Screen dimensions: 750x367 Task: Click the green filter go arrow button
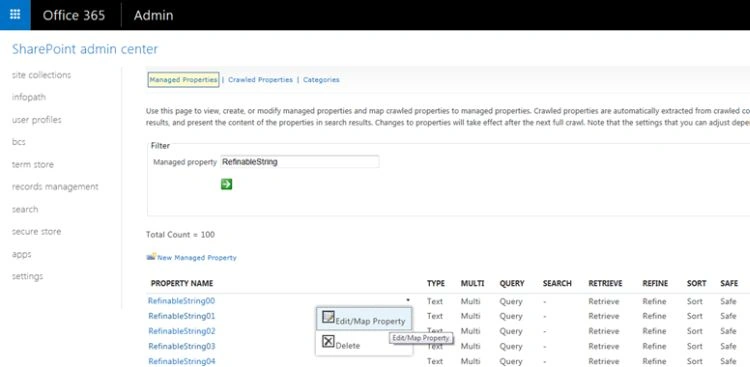(226, 184)
